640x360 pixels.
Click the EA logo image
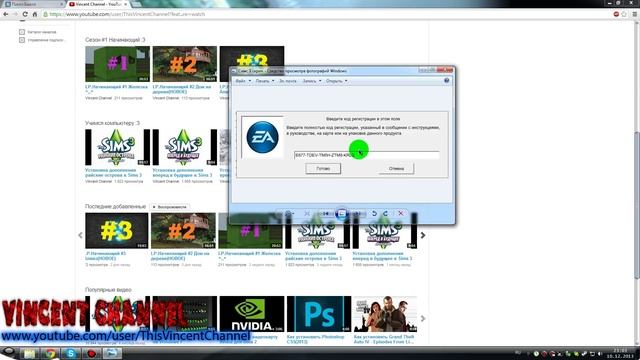[x=262, y=137]
